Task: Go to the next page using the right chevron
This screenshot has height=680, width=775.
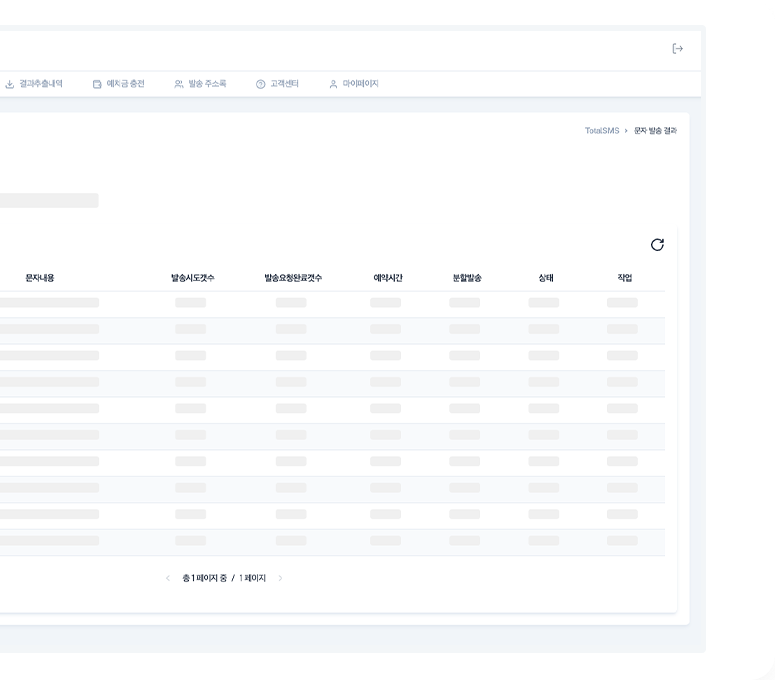Action: [x=281, y=578]
